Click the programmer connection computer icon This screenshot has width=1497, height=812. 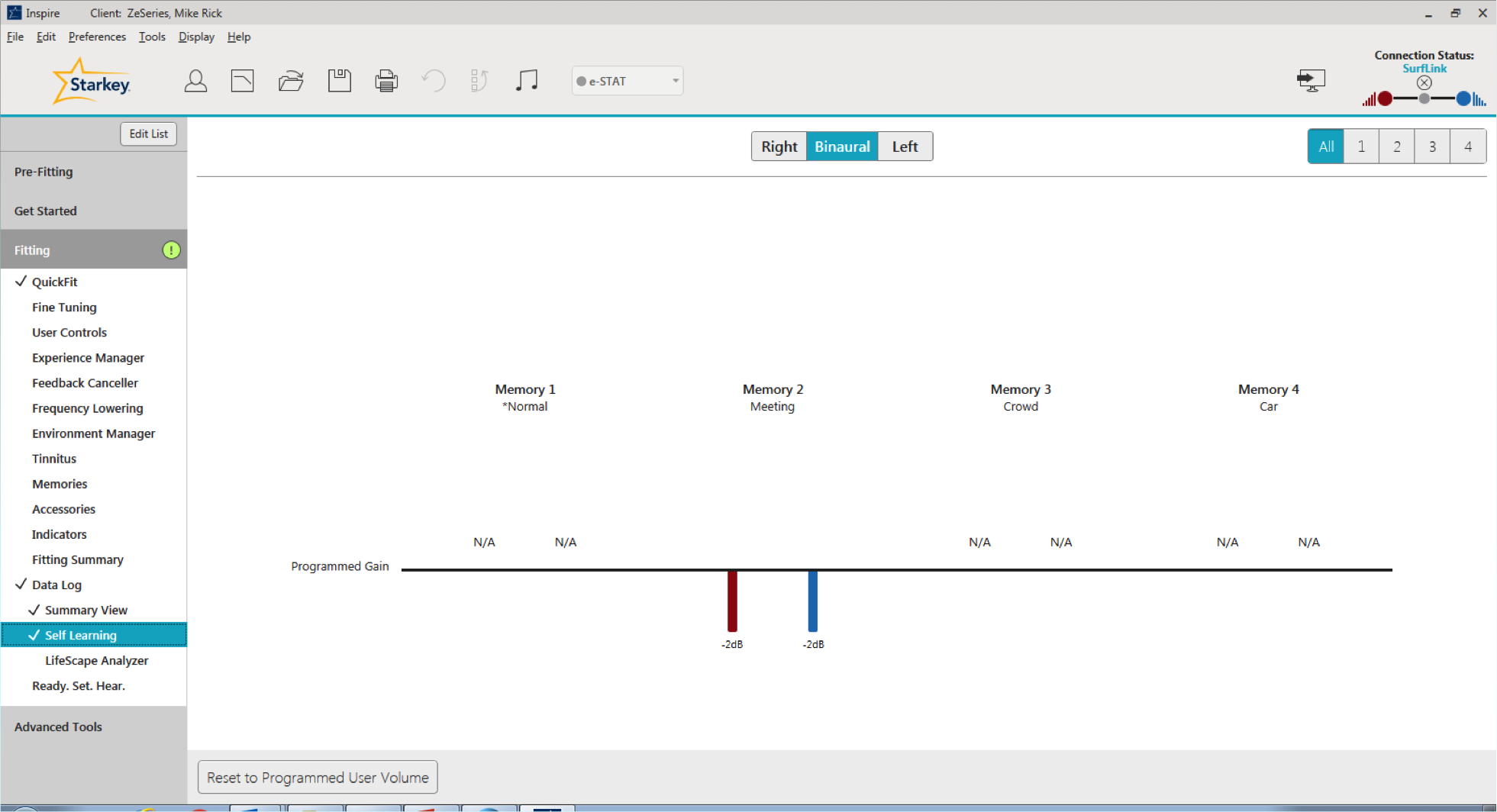1311,80
